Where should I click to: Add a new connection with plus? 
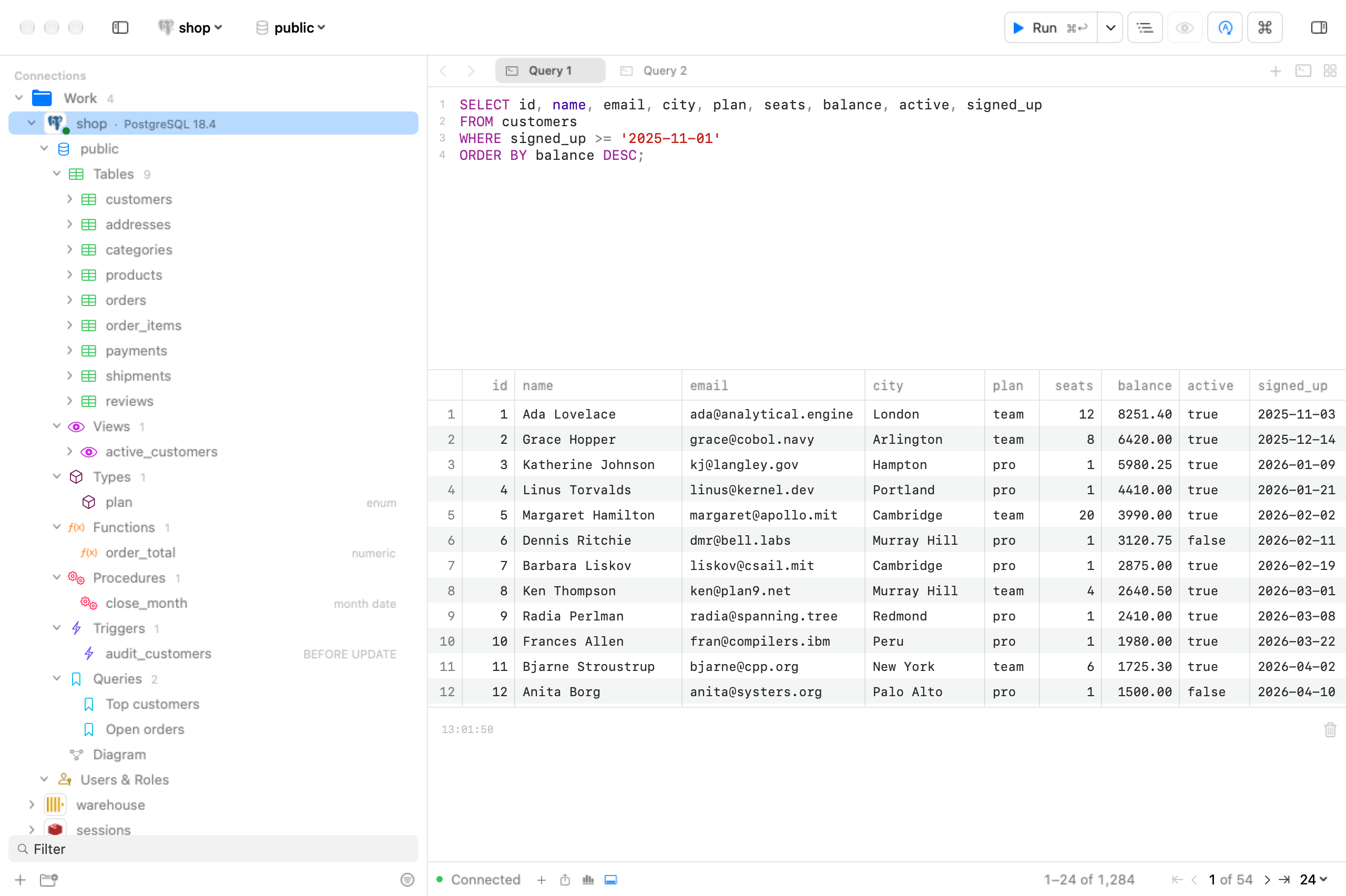pyautogui.click(x=20, y=879)
